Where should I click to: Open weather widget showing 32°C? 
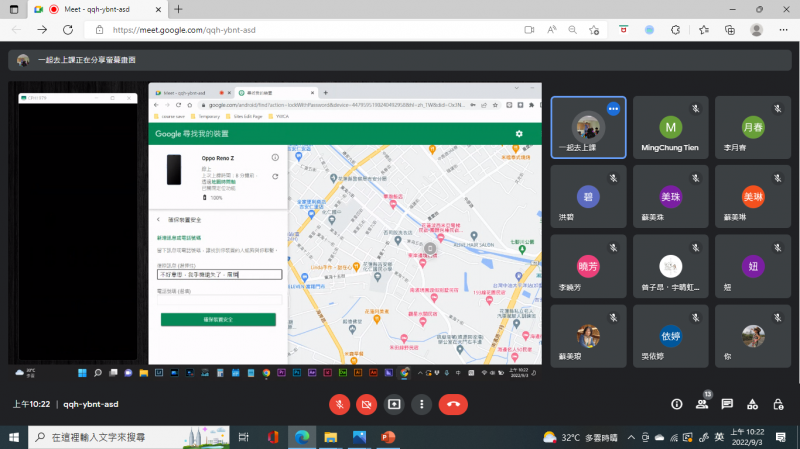tap(580, 437)
